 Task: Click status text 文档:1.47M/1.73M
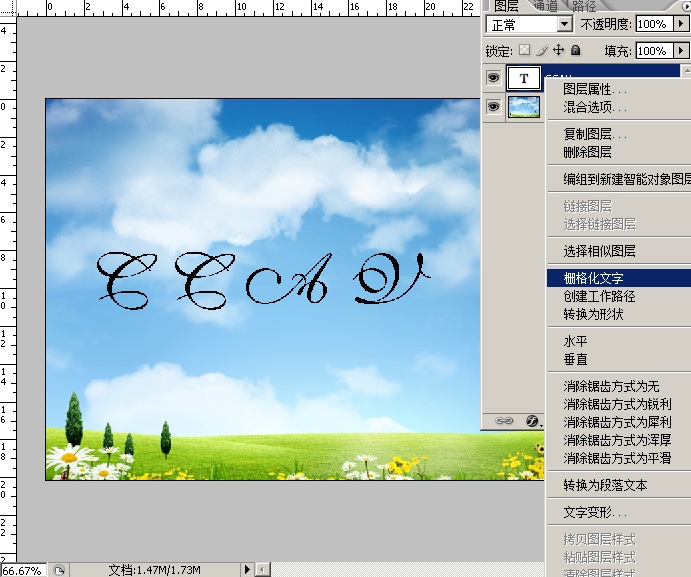coord(155,570)
